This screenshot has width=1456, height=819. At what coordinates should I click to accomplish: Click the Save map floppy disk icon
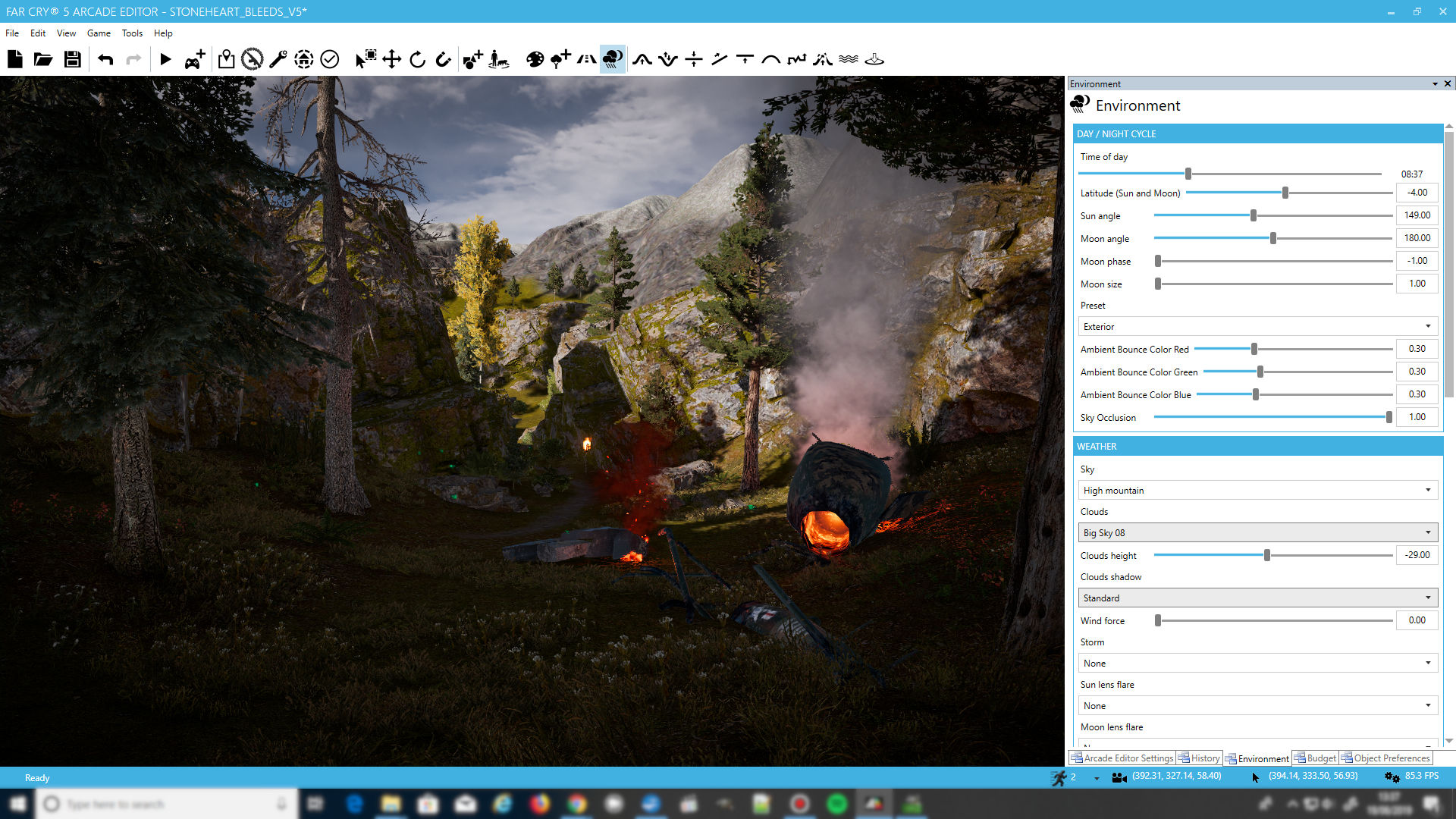pyautogui.click(x=72, y=59)
